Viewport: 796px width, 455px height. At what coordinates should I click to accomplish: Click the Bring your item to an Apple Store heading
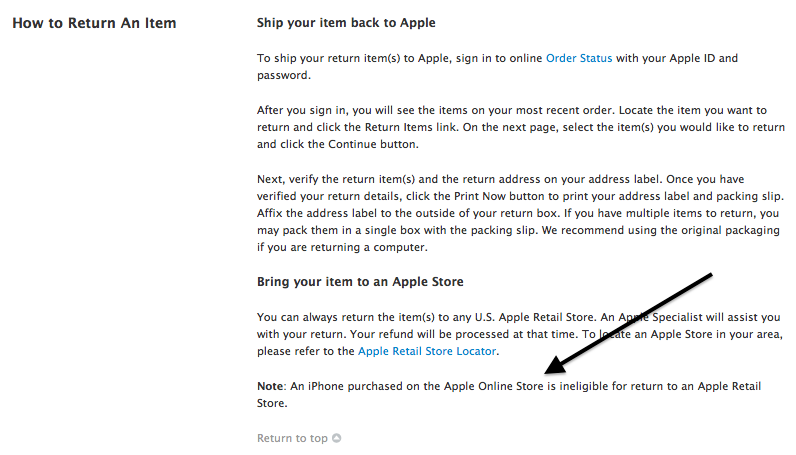[x=360, y=282]
